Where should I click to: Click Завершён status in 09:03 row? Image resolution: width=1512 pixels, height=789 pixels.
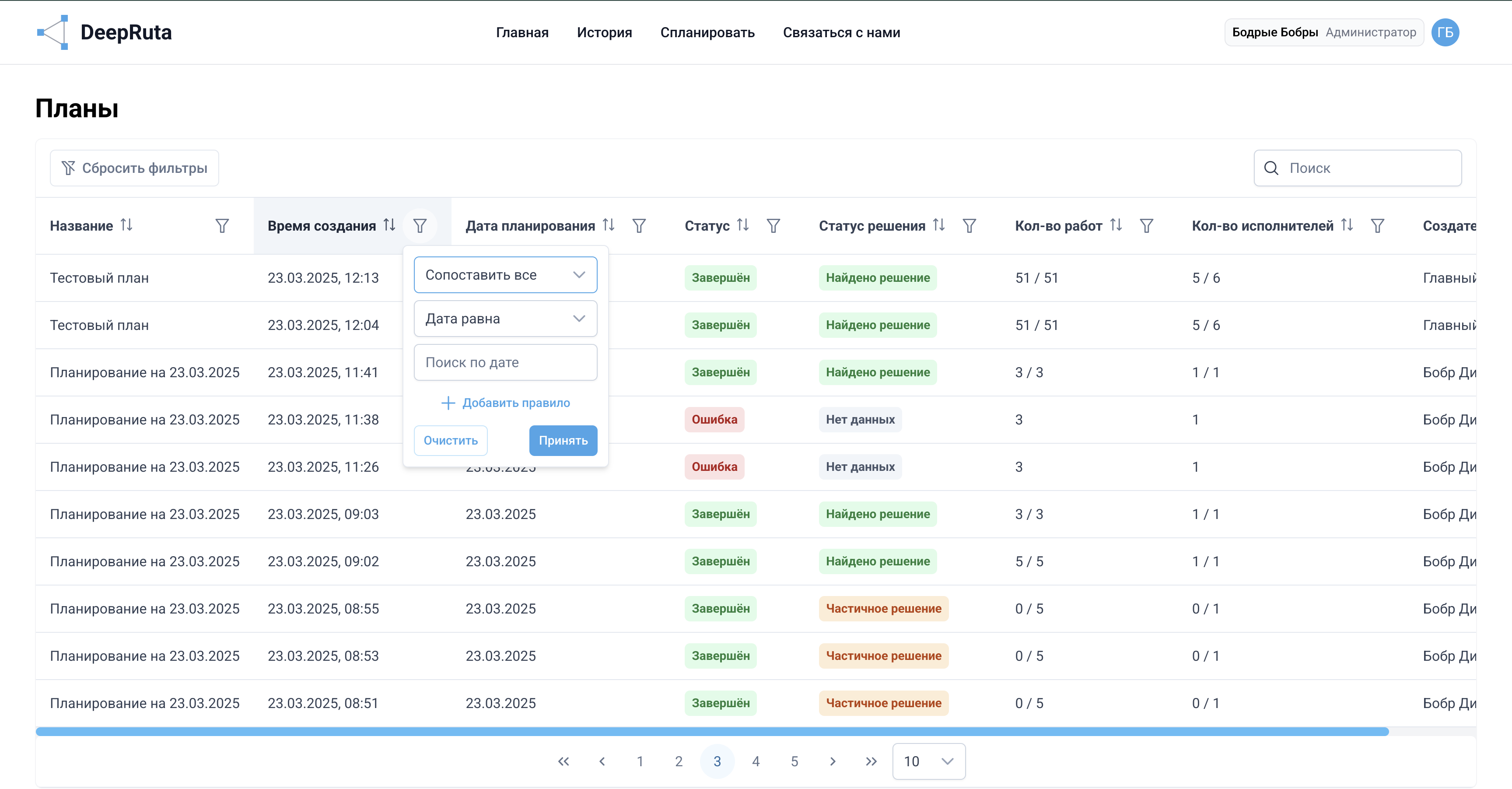click(x=720, y=514)
